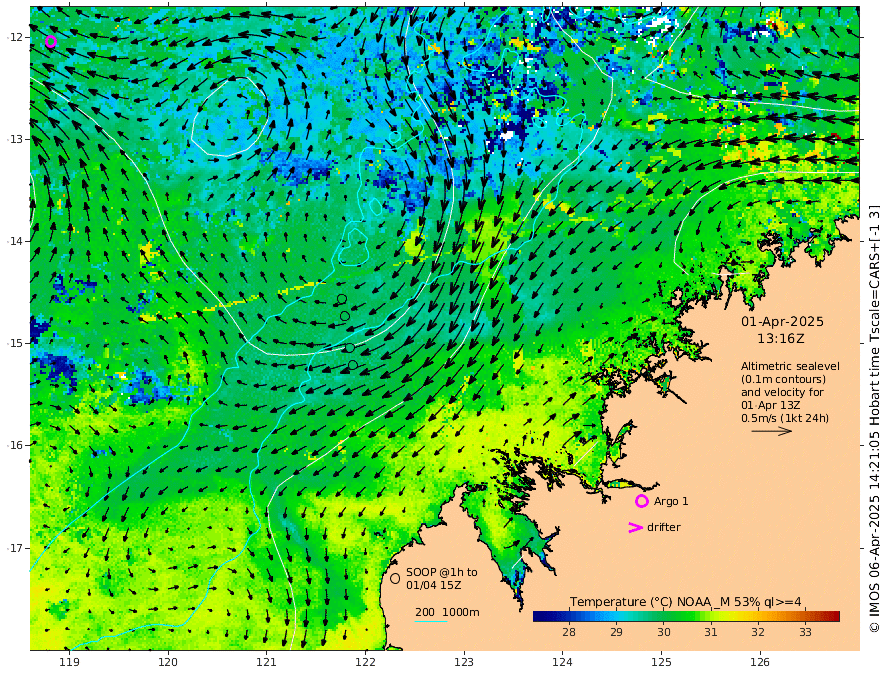Click the "13:16Z" time label
This screenshot has height=680, width=880.
pyautogui.click(x=781, y=338)
